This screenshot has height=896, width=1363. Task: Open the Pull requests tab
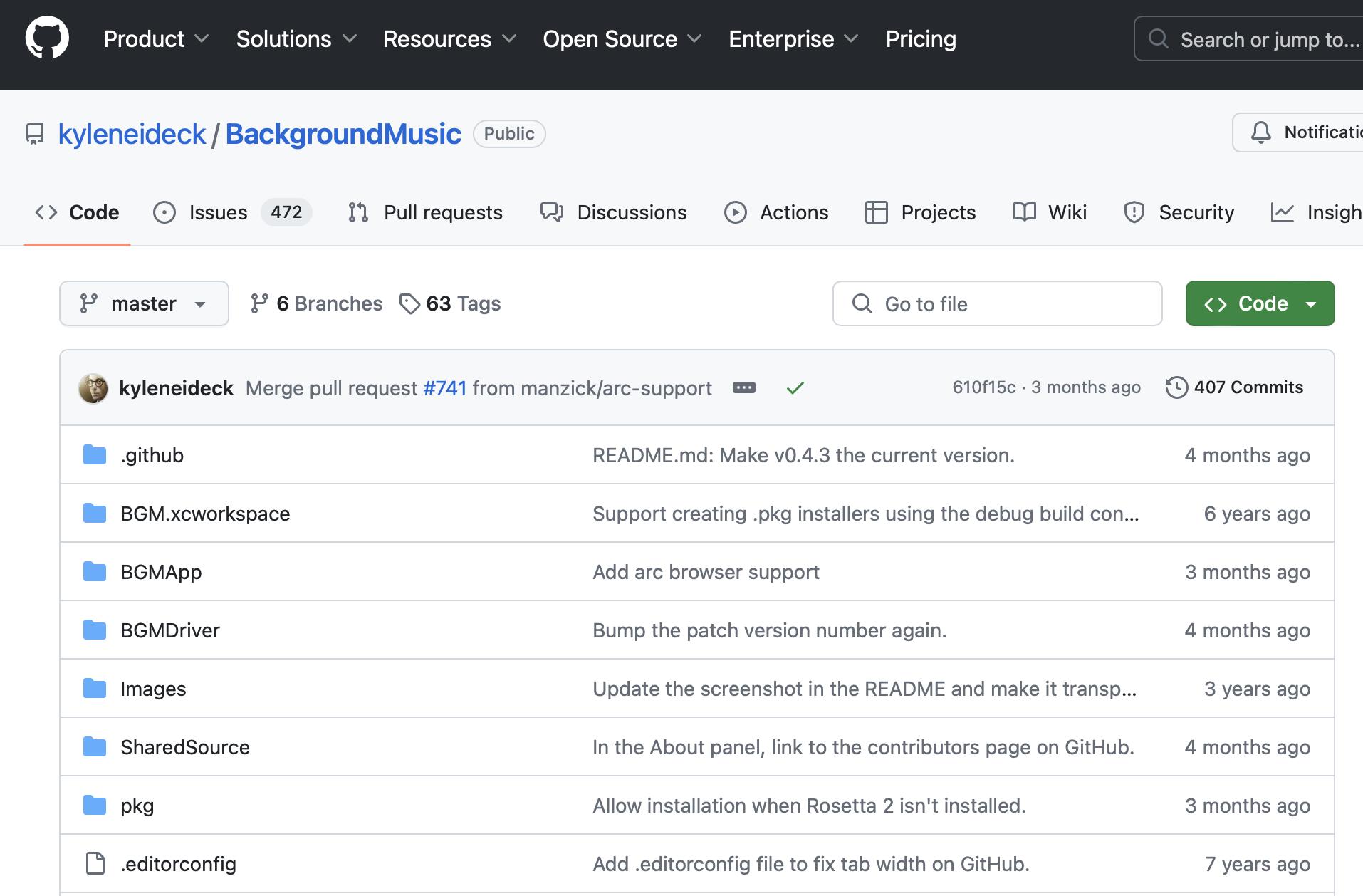[x=425, y=212]
